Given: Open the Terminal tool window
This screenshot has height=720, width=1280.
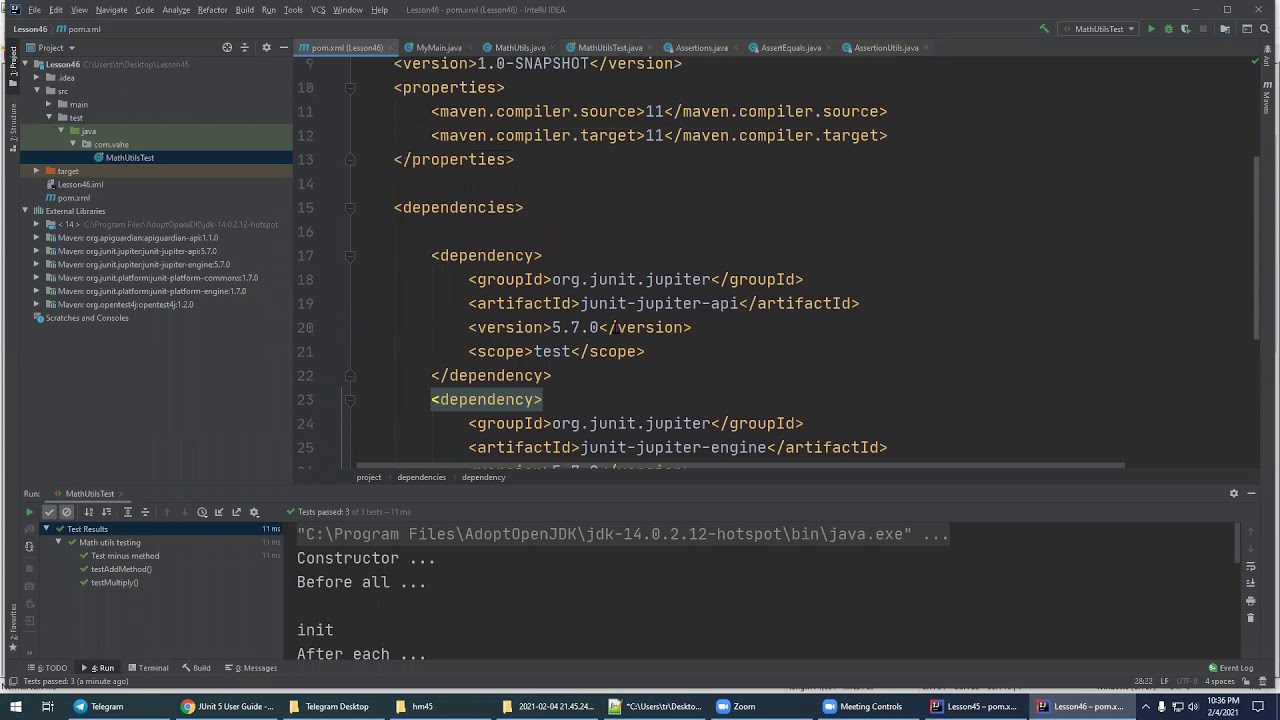Looking at the screenshot, I should coord(147,668).
